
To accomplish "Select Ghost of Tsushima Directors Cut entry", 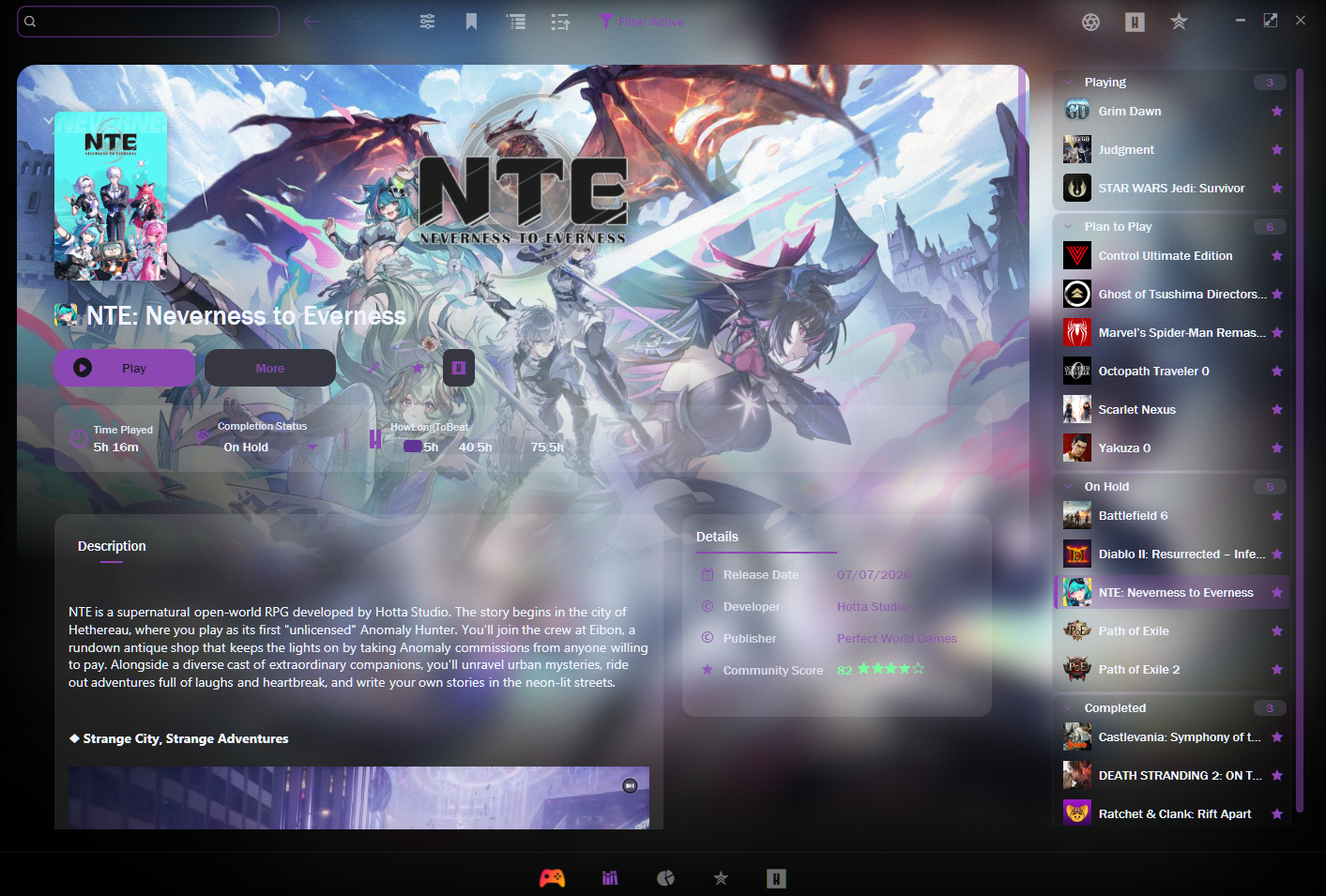I will coord(1171,294).
